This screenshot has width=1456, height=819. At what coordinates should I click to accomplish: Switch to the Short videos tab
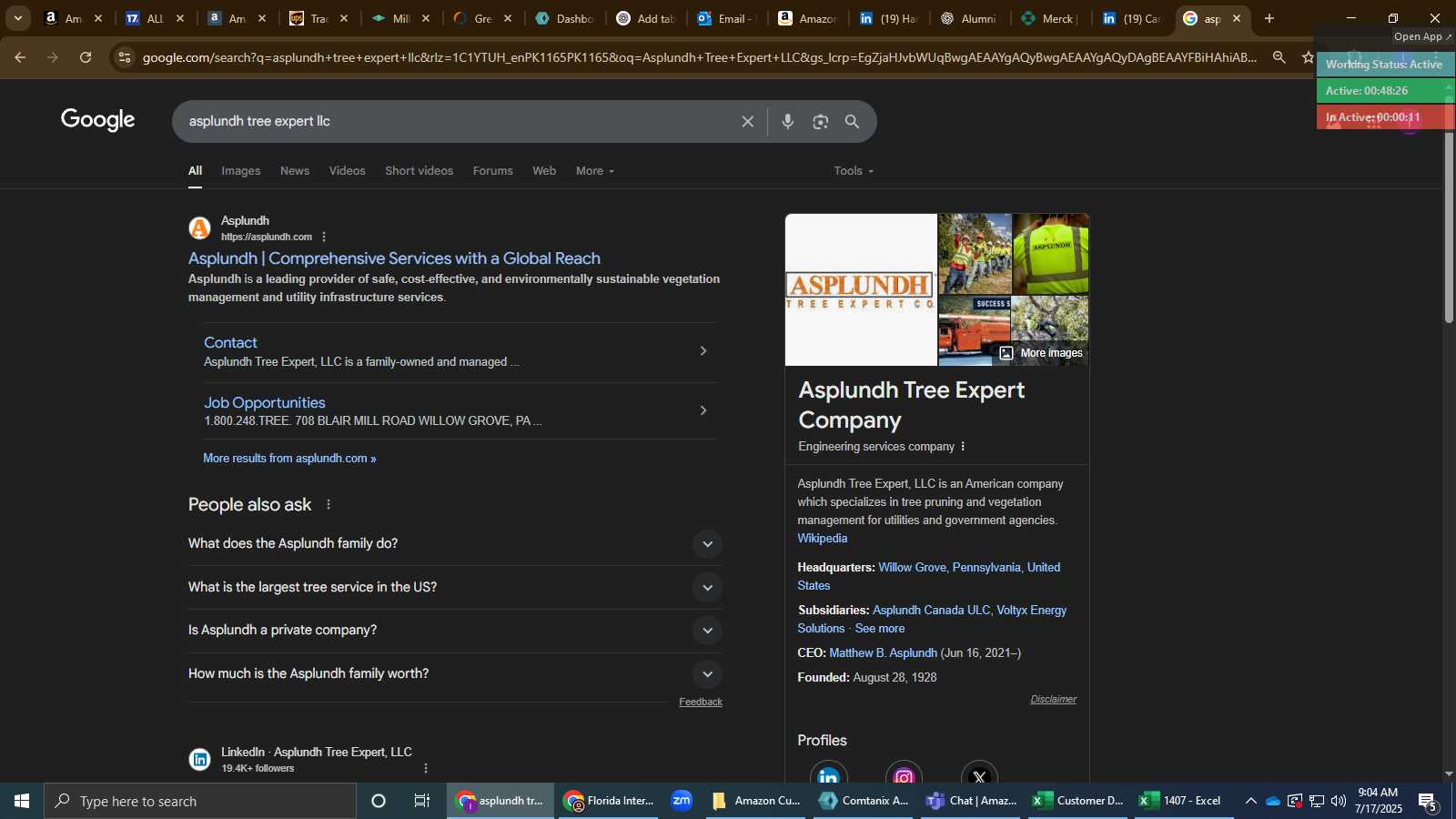tap(420, 171)
